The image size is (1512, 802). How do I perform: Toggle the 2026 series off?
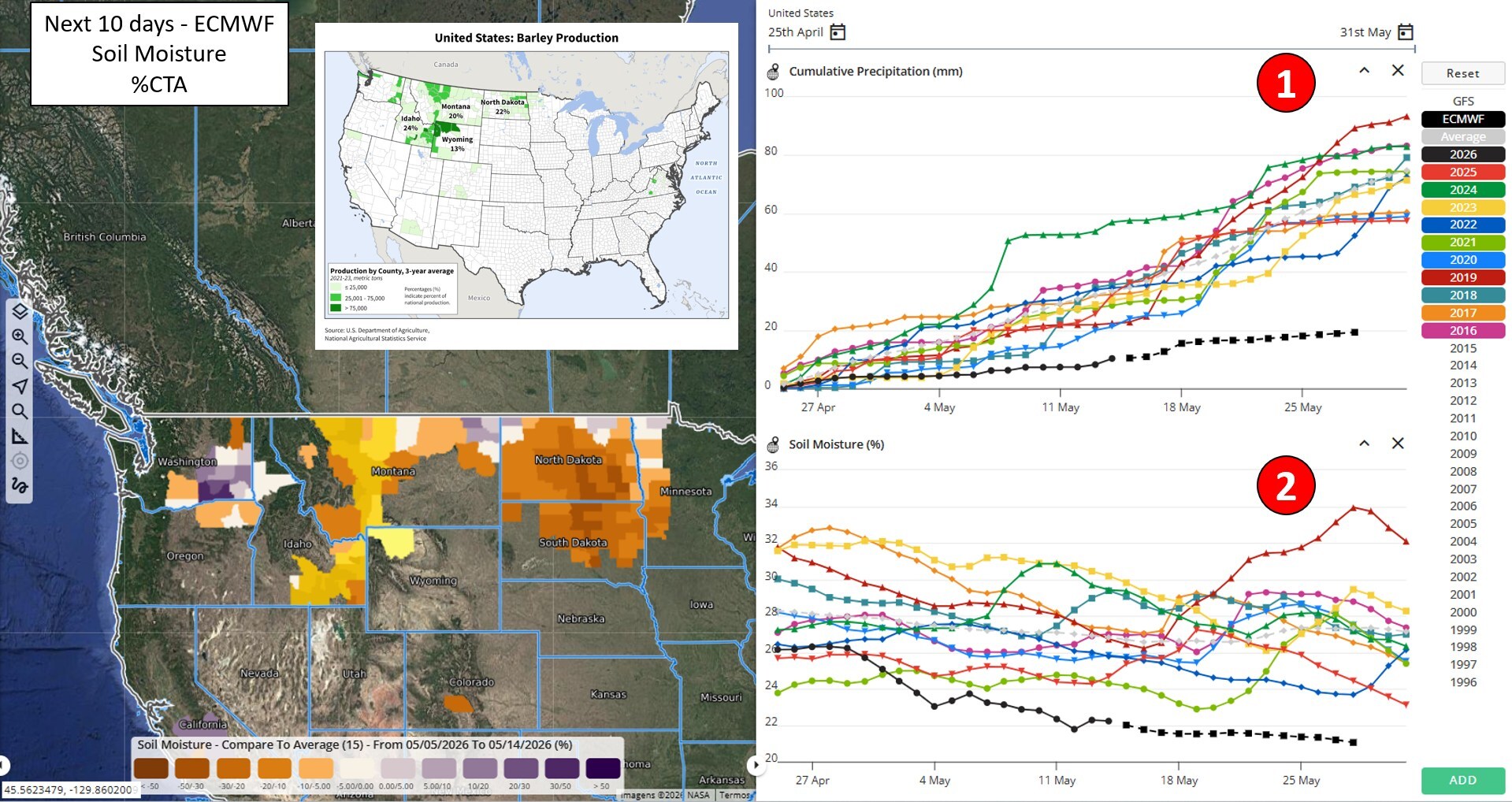click(x=1463, y=154)
